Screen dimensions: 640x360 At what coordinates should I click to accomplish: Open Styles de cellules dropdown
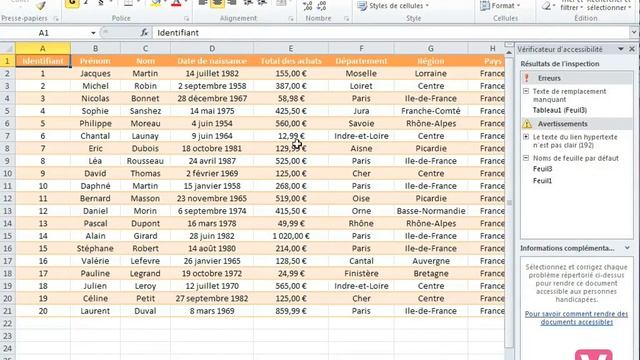tap(393, 6)
